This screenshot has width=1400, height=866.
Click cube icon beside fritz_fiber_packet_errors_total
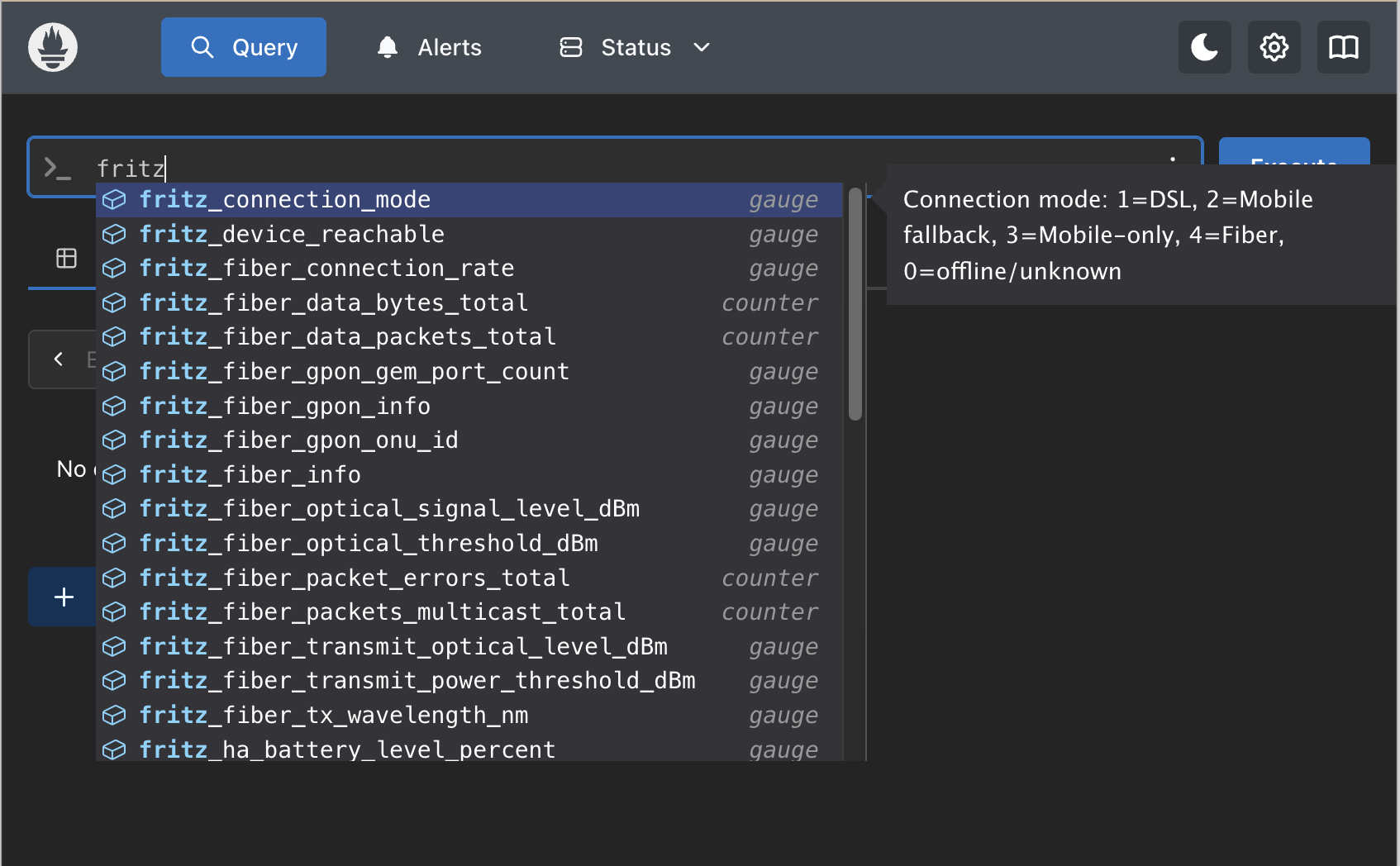114,578
